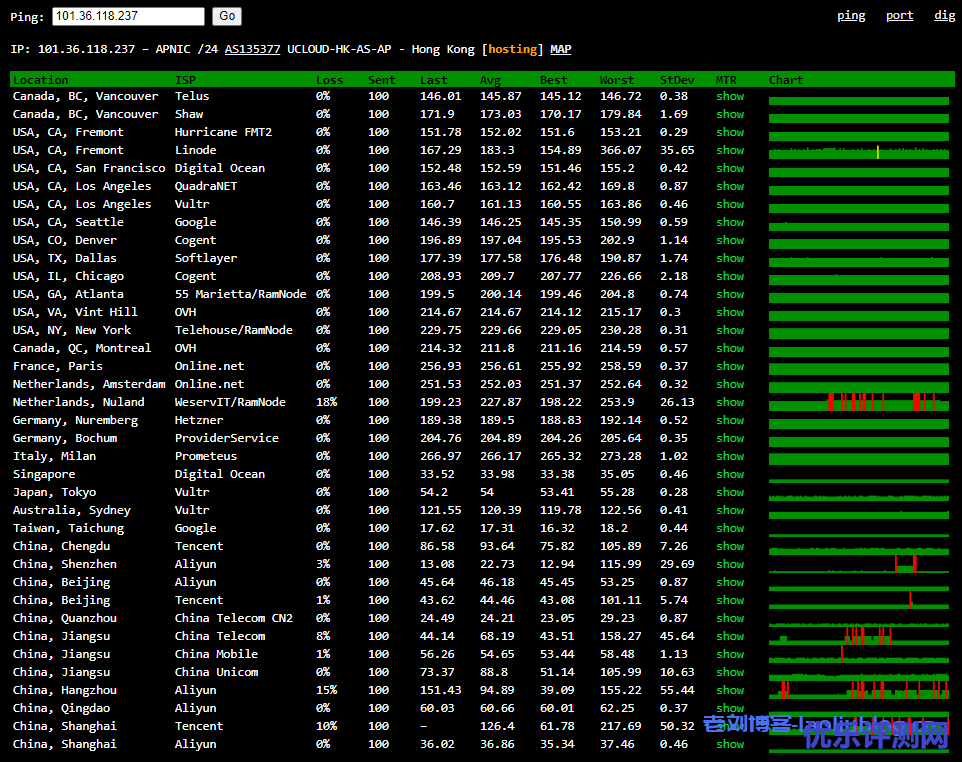This screenshot has height=762, width=962.
Task: Show MTR for Telus Vancouver row
Action: (x=730, y=96)
